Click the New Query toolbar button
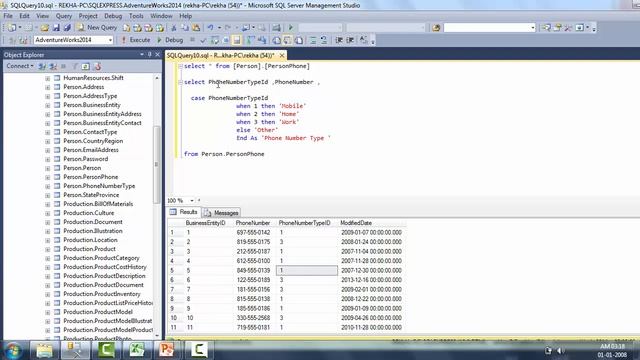Screen dimensions: 640x360 pyautogui.click(x=97, y=27)
